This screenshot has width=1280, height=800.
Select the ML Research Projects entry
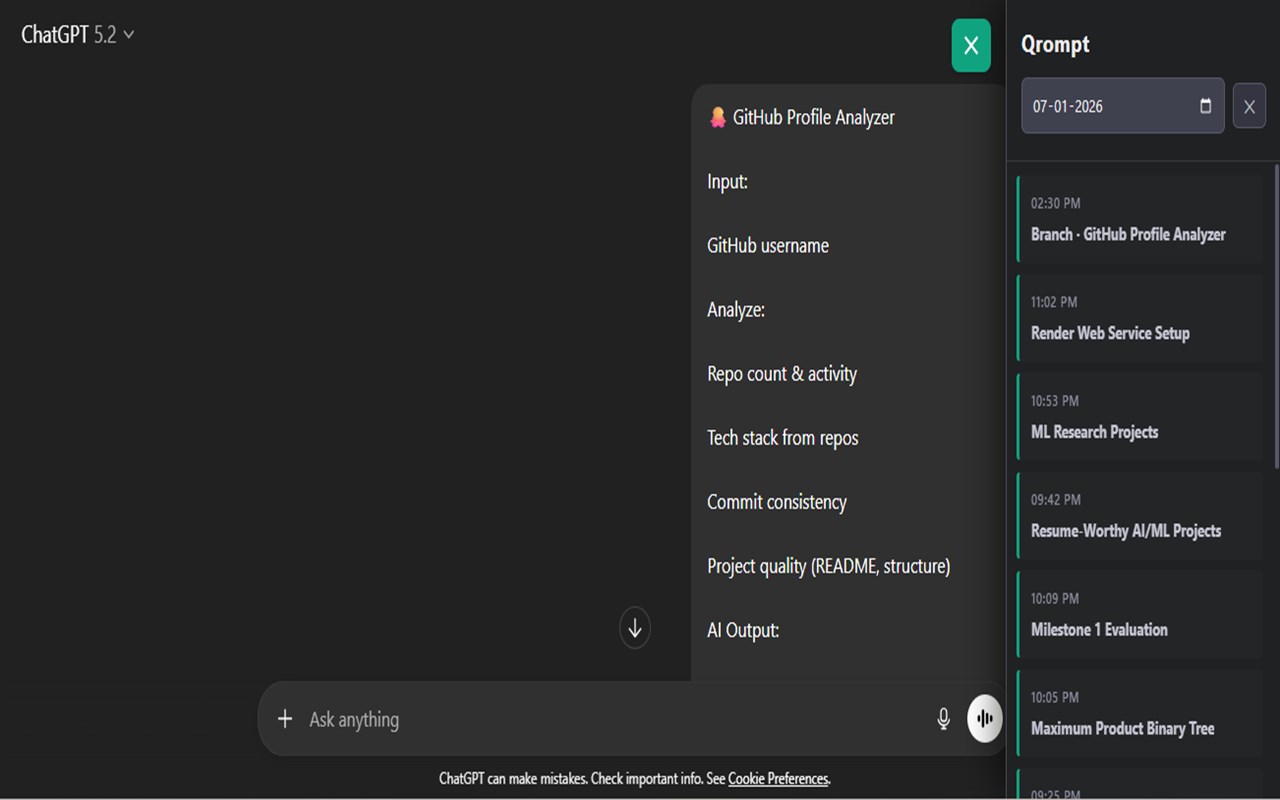tap(1140, 417)
